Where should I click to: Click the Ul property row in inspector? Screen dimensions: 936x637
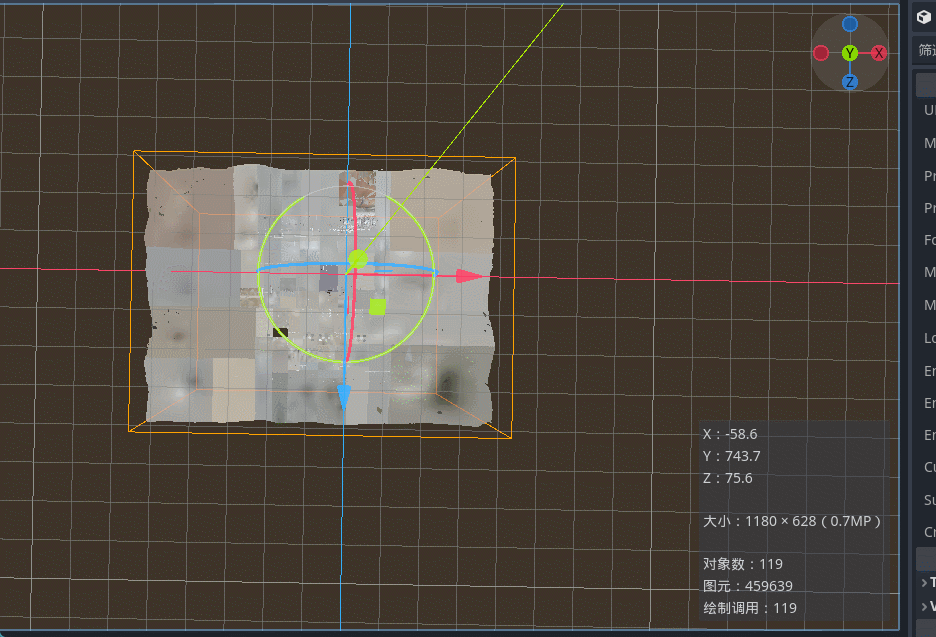(929, 110)
